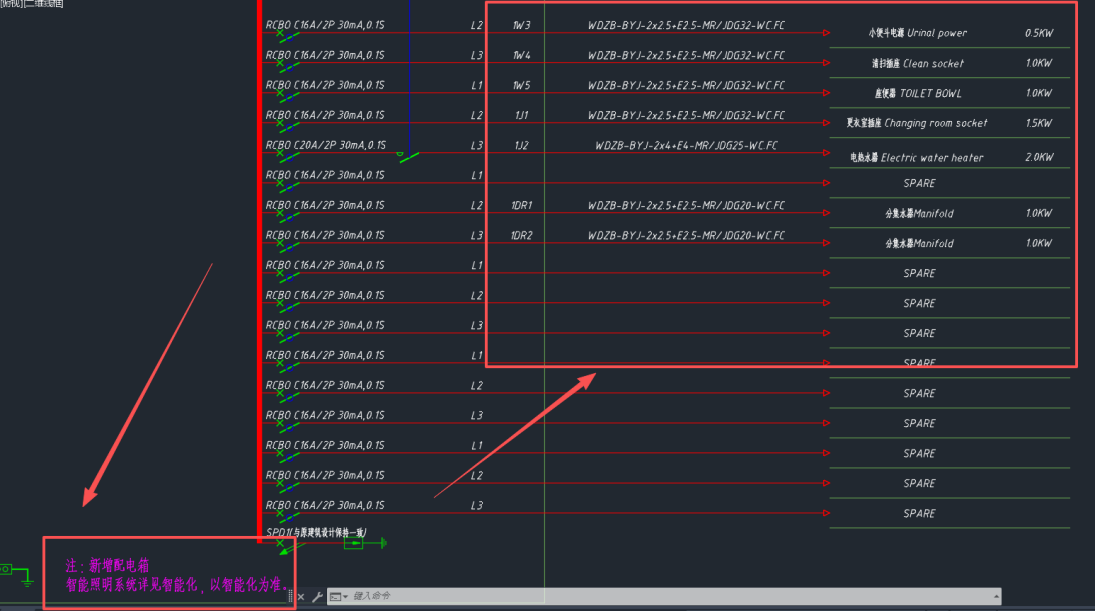Open the 俯视 view control menu

point(10,4)
